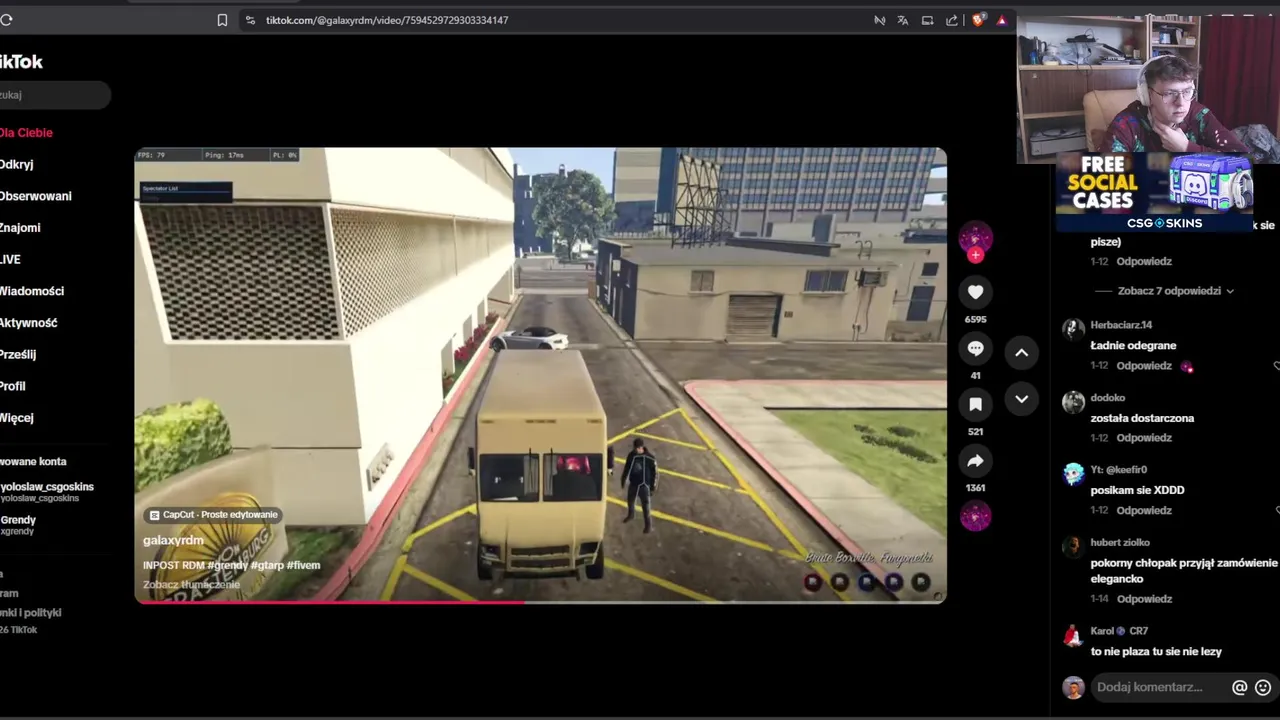The width and height of the screenshot is (1280, 720).
Task: Click '#grendy' hashtag in caption
Action: pos(228,566)
